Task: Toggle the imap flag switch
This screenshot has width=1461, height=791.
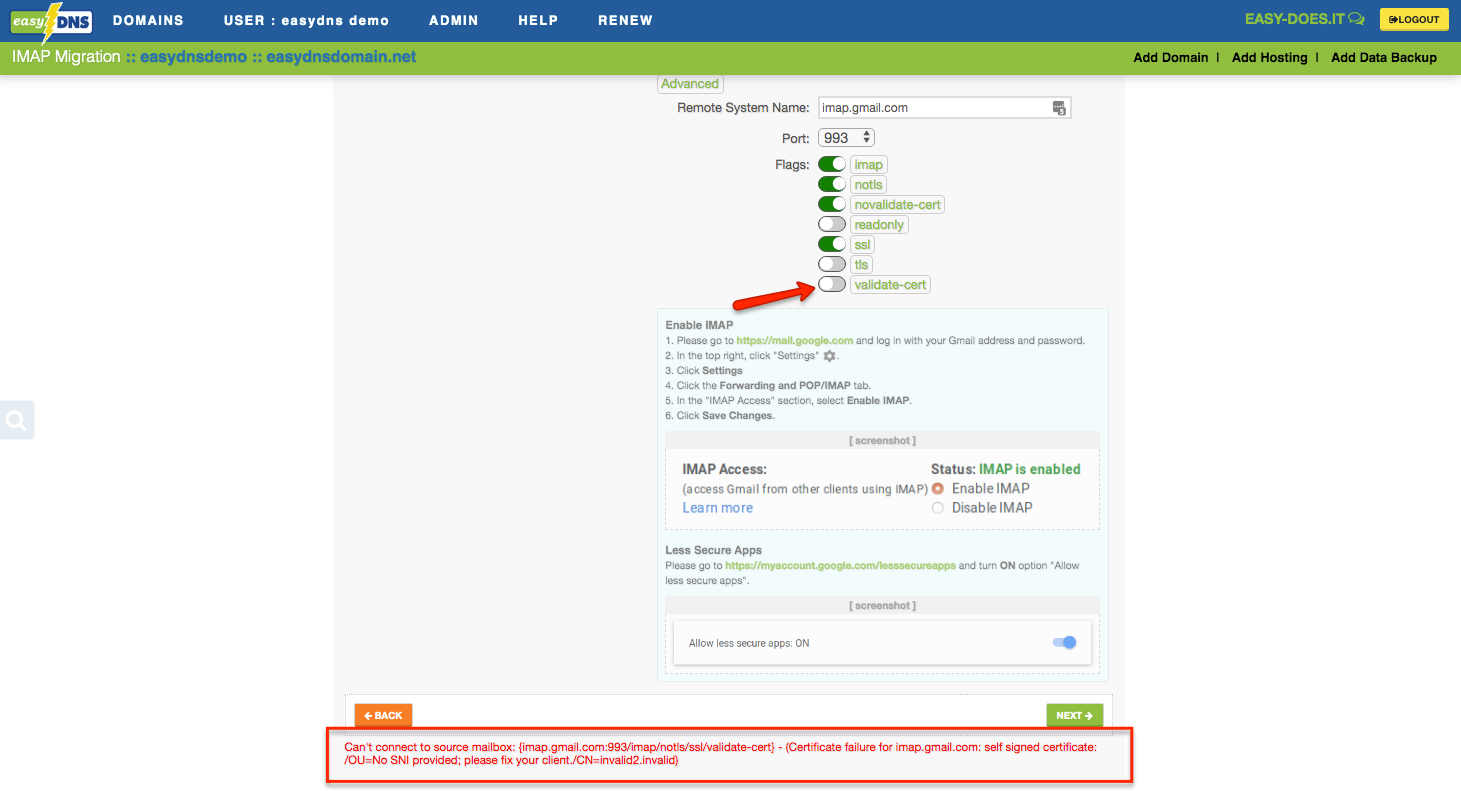Action: click(x=832, y=164)
